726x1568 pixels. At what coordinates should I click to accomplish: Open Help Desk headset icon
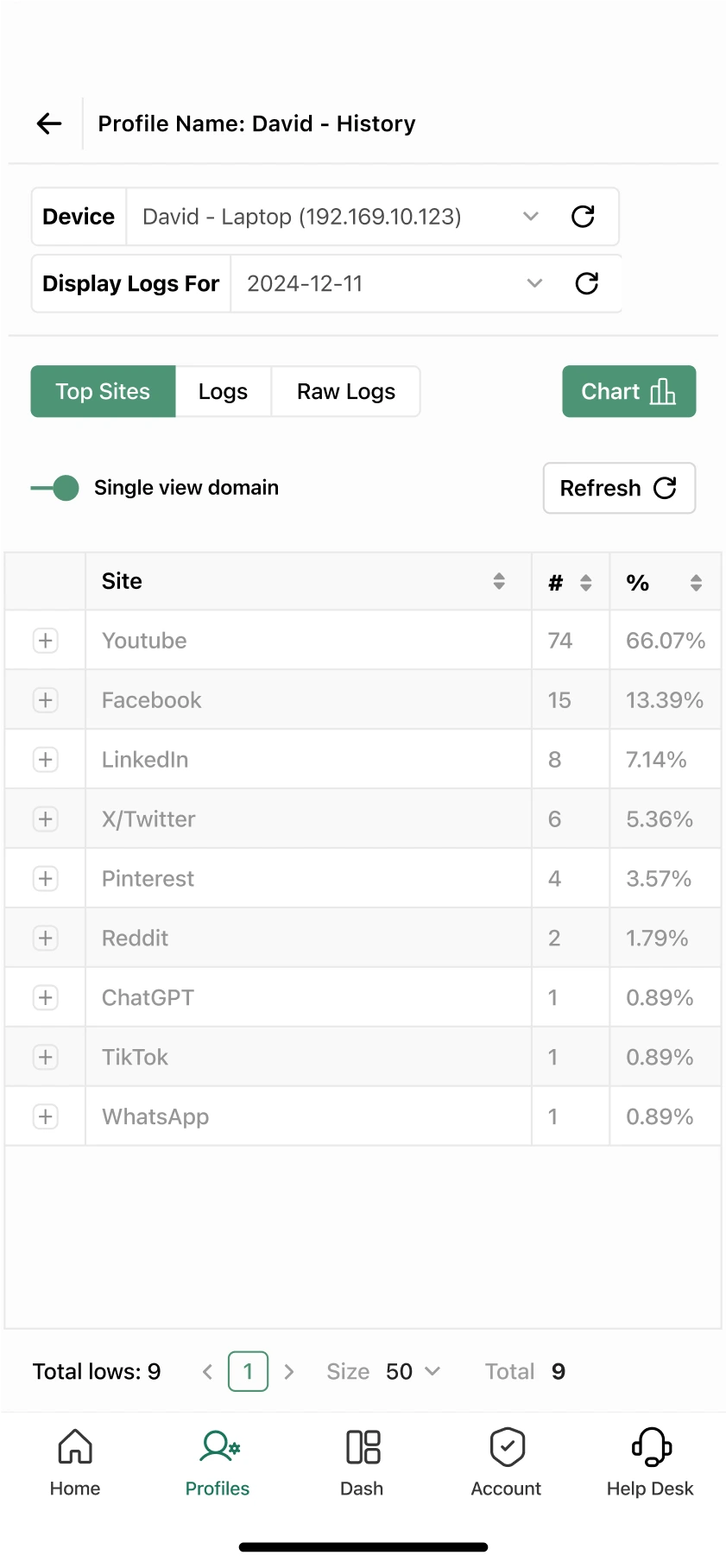(x=651, y=1447)
